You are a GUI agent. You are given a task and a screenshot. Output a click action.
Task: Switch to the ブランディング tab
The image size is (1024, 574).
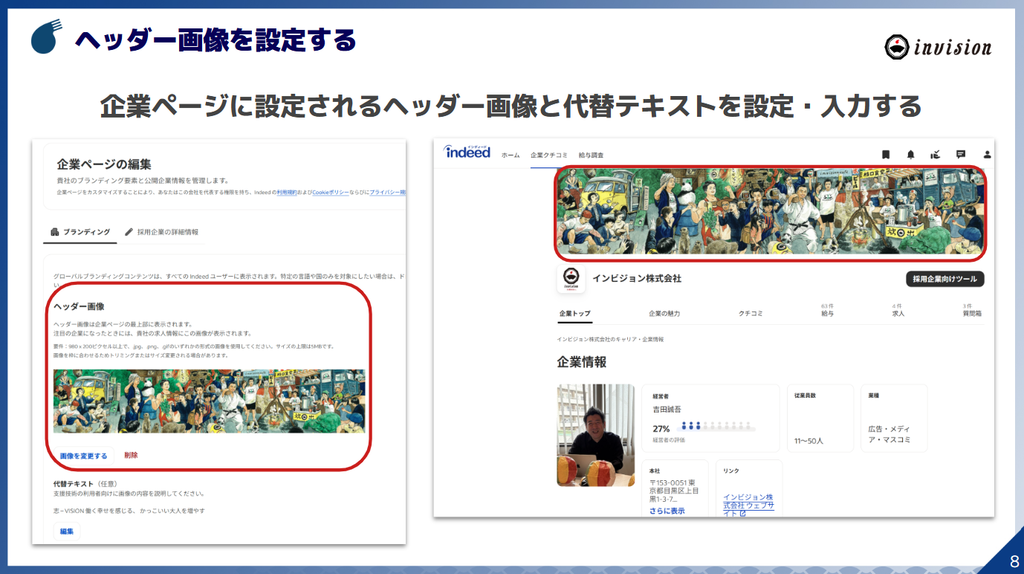(x=80, y=232)
